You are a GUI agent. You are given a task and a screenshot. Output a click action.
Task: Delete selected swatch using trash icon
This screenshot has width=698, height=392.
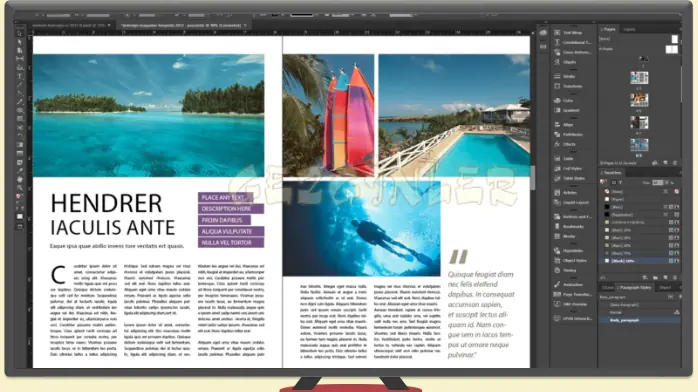(675, 278)
